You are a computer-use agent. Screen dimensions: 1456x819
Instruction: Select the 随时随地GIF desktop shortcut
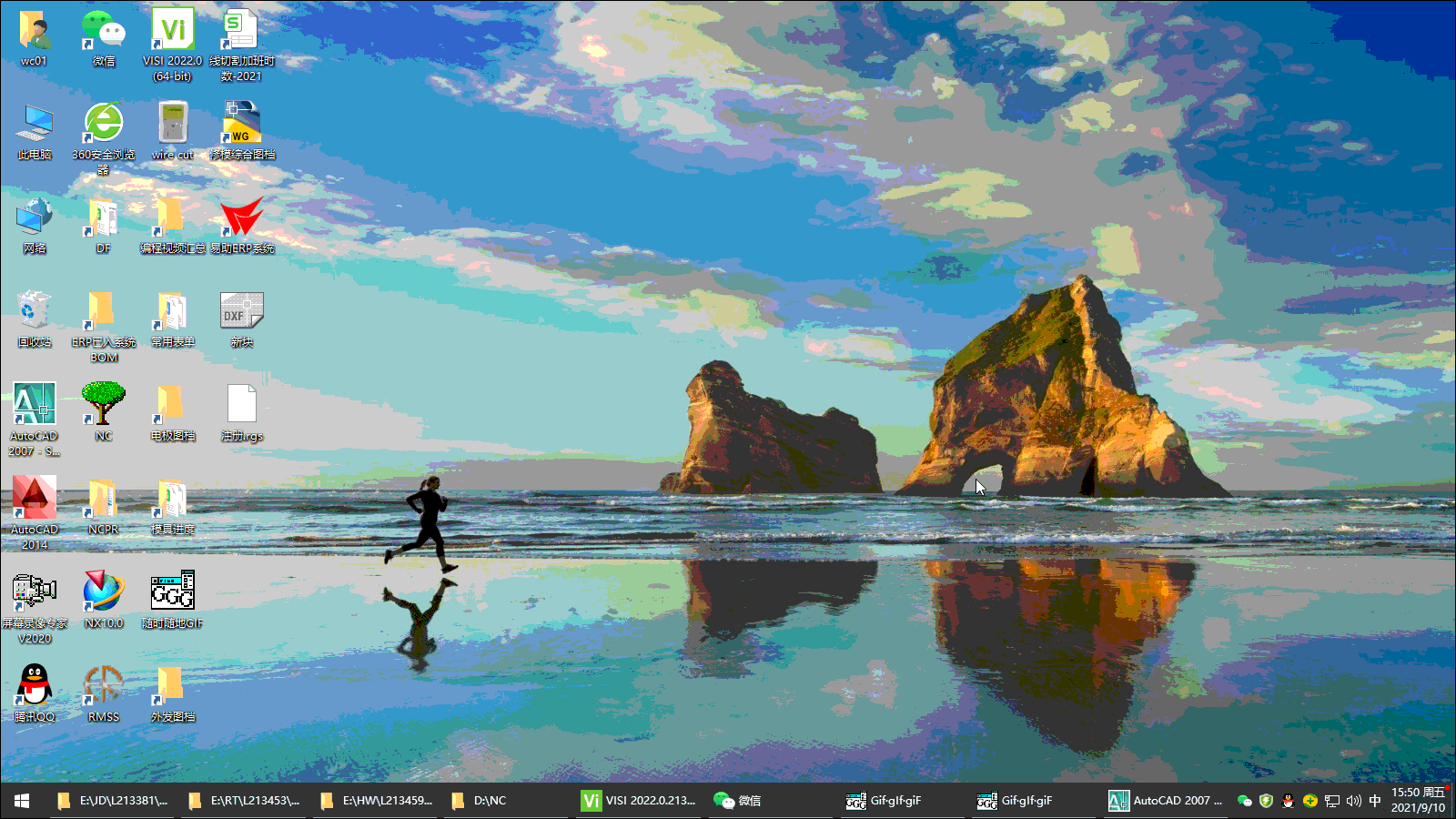point(173,600)
